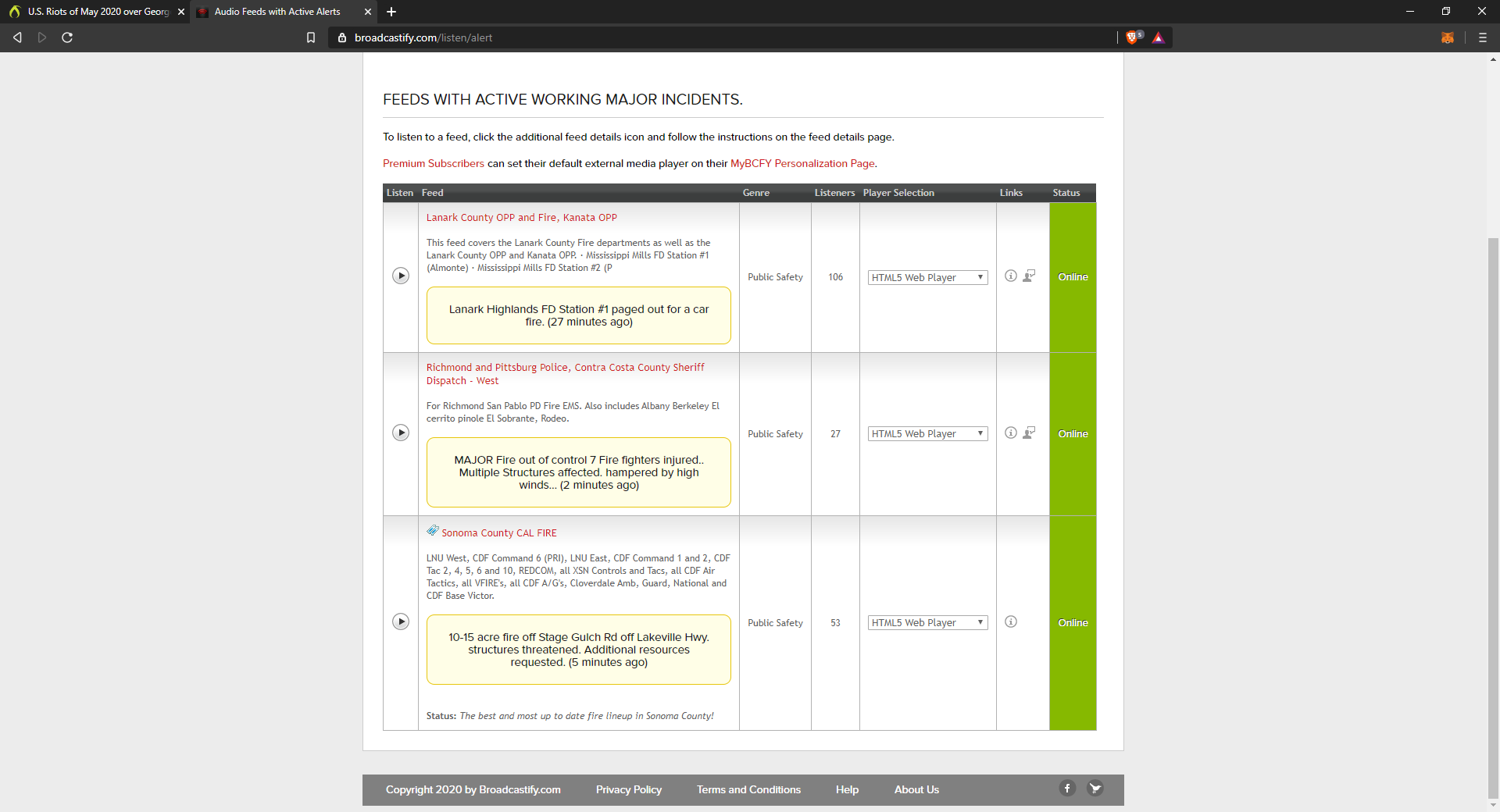Expand player selection dropdown for Sonoma County feed
Viewport: 1500px width, 812px height.
pyautogui.click(x=927, y=622)
